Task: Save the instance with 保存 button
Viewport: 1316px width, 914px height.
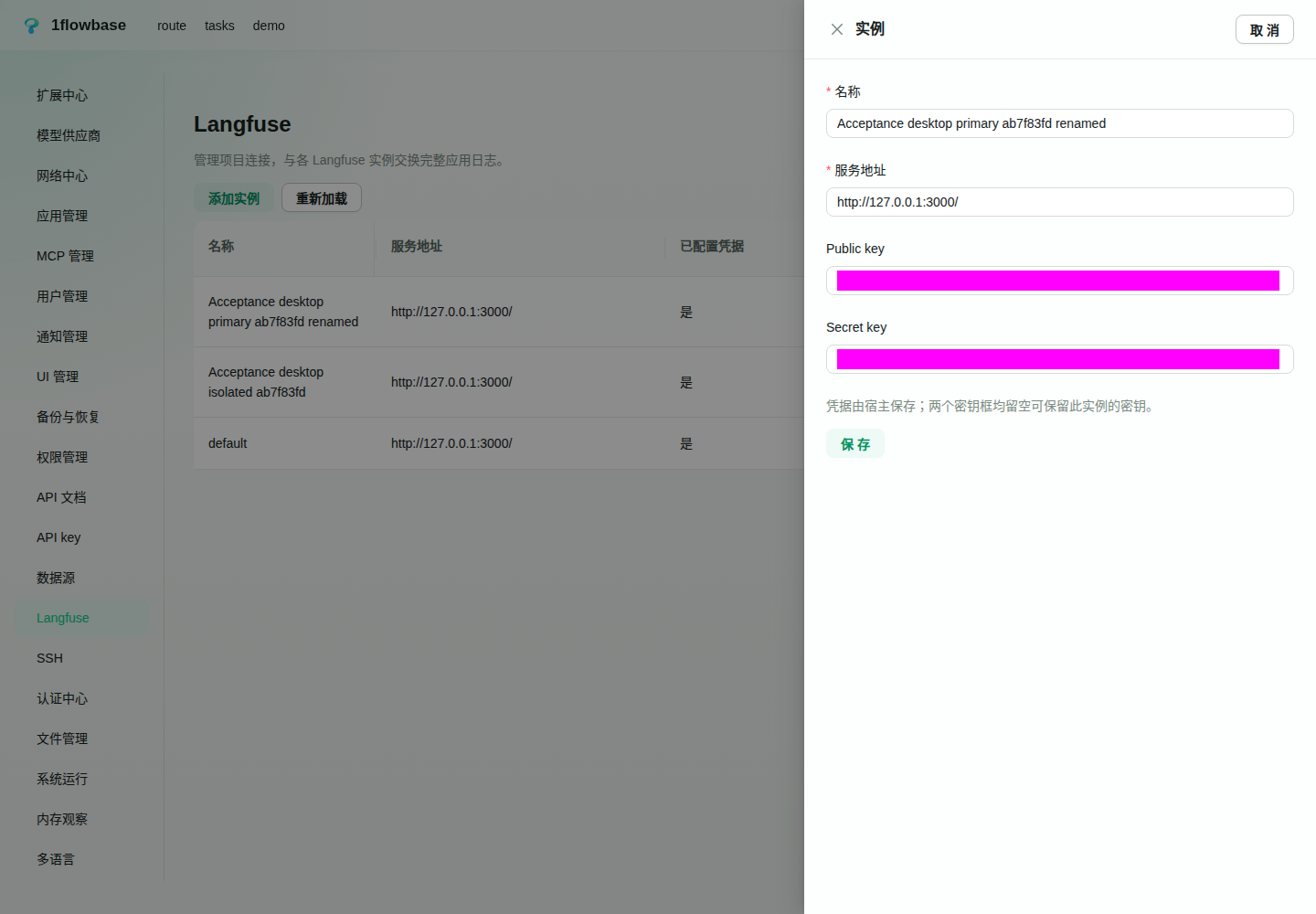Action: pyautogui.click(x=855, y=443)
